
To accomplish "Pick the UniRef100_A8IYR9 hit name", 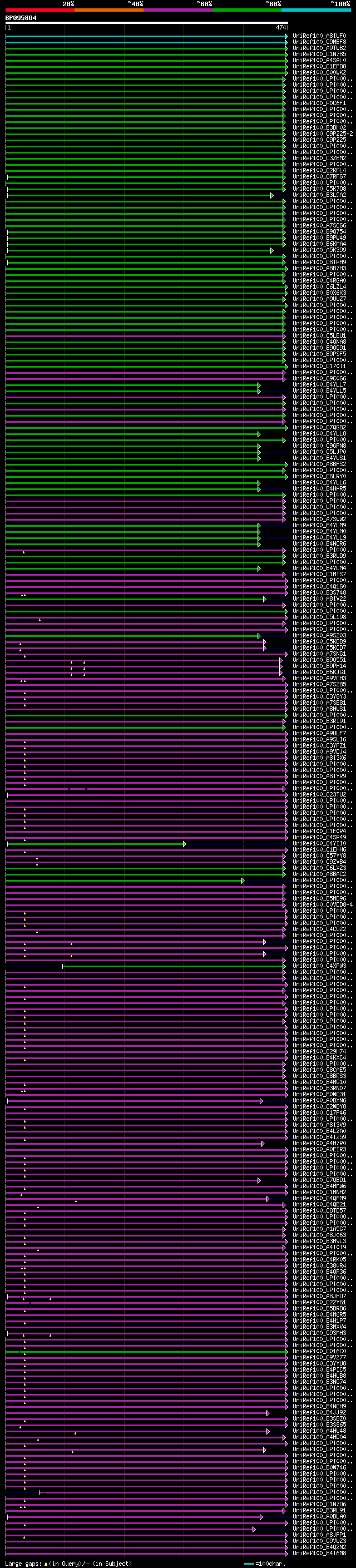I will point(319,776).
